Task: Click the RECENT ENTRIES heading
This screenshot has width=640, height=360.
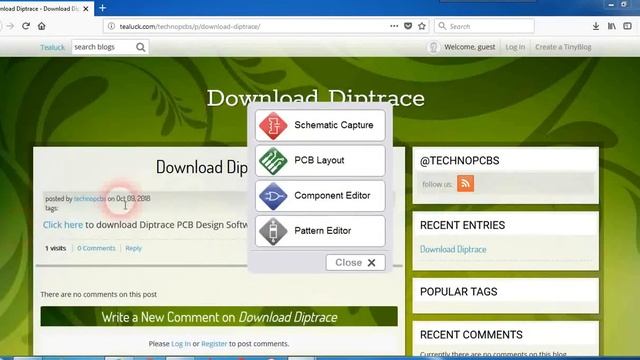Action: tap(462, 225)
